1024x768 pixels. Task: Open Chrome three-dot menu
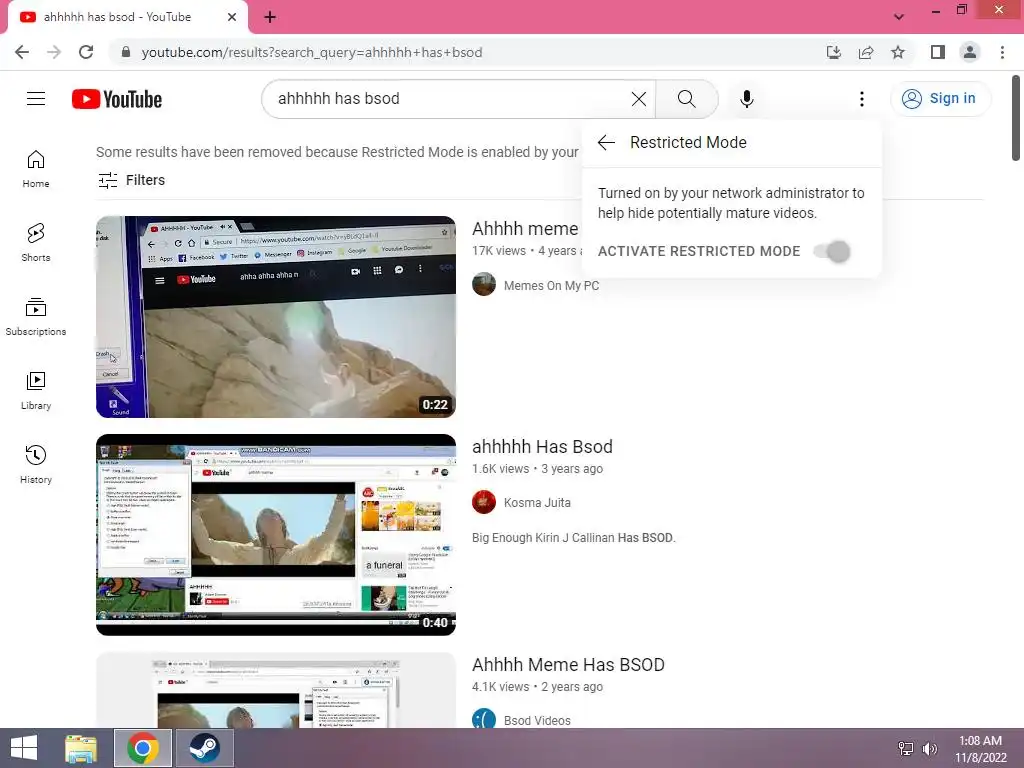[1002, 52]
